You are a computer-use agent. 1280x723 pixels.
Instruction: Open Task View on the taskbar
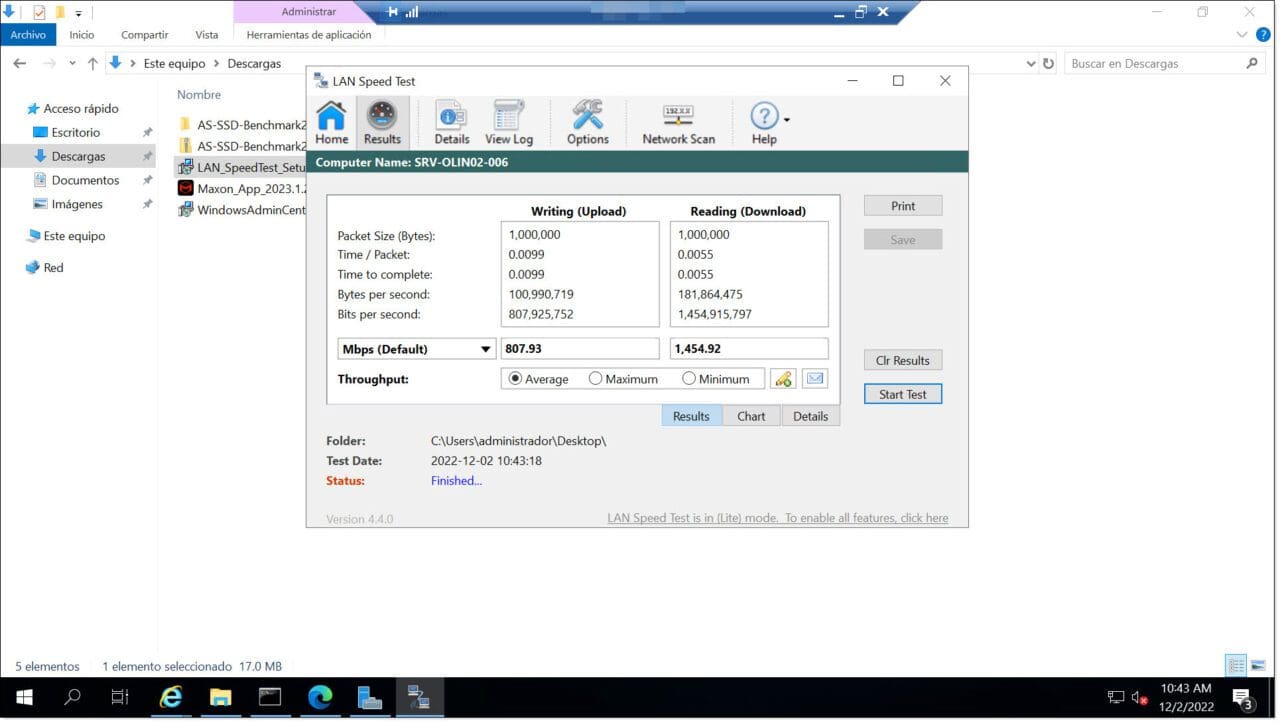point(120,698)
